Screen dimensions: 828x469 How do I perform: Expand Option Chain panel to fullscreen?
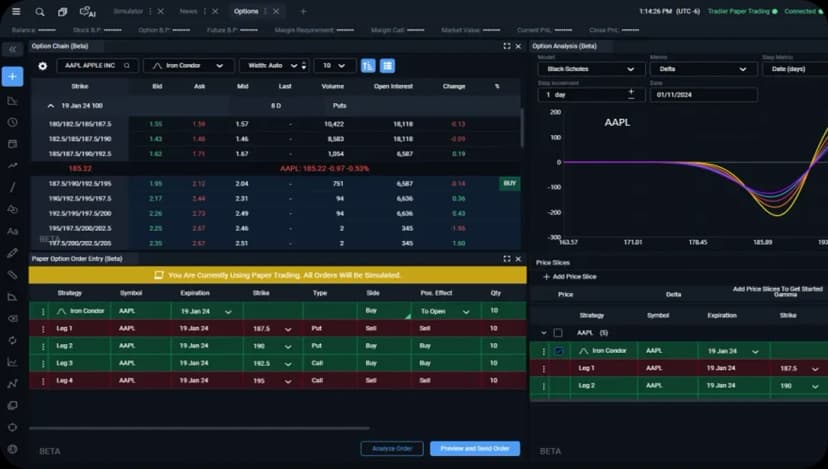507,46
